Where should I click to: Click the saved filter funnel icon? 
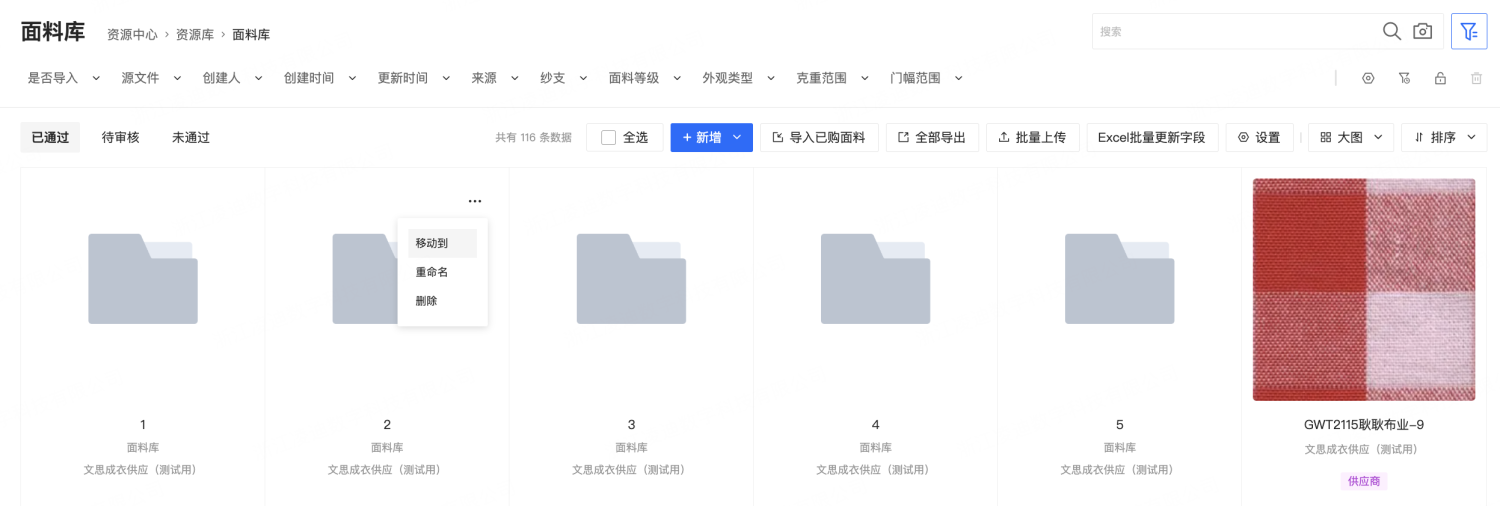(x=1404, y=78)
